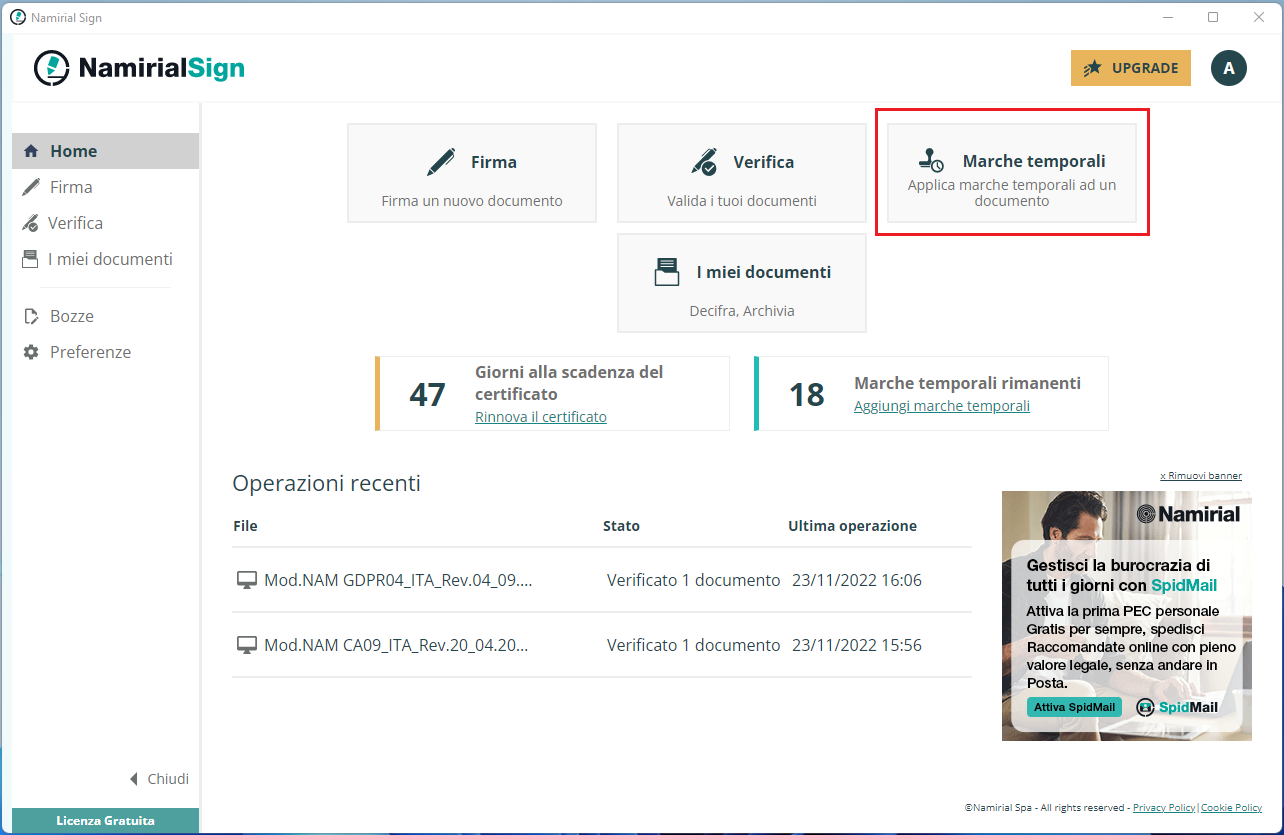Click the SpidMail advertisement banner image
The width and height of the screenshot is (1284, 835).
point(1127,615)
